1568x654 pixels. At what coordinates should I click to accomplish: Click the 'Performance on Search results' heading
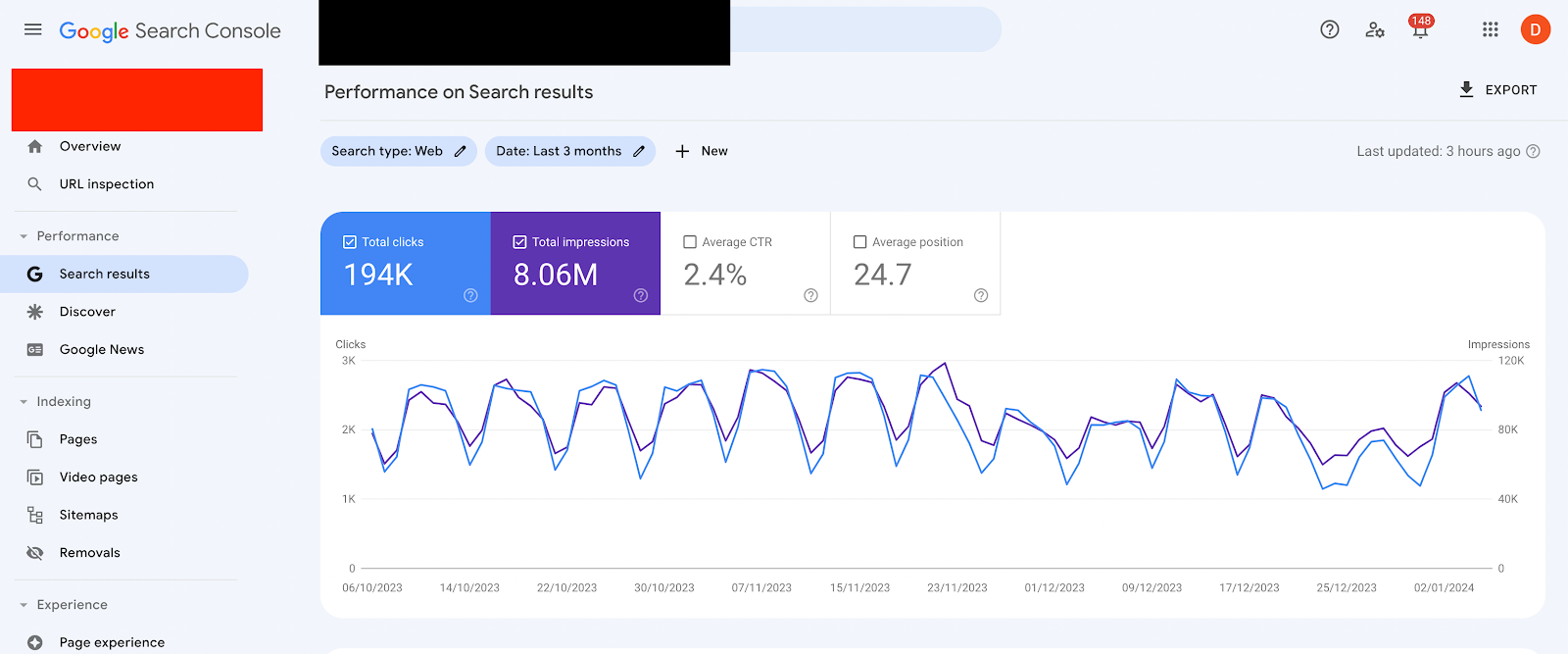tap(459, 92)
